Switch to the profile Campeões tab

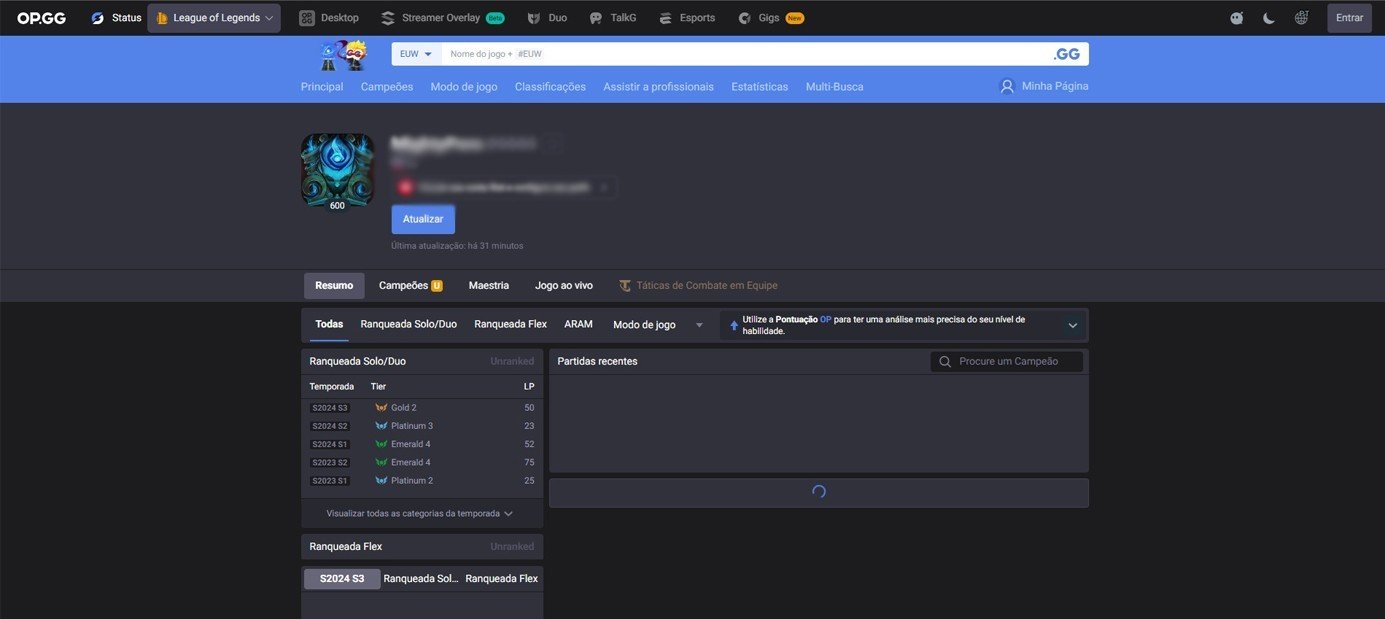tap(410, 286)
